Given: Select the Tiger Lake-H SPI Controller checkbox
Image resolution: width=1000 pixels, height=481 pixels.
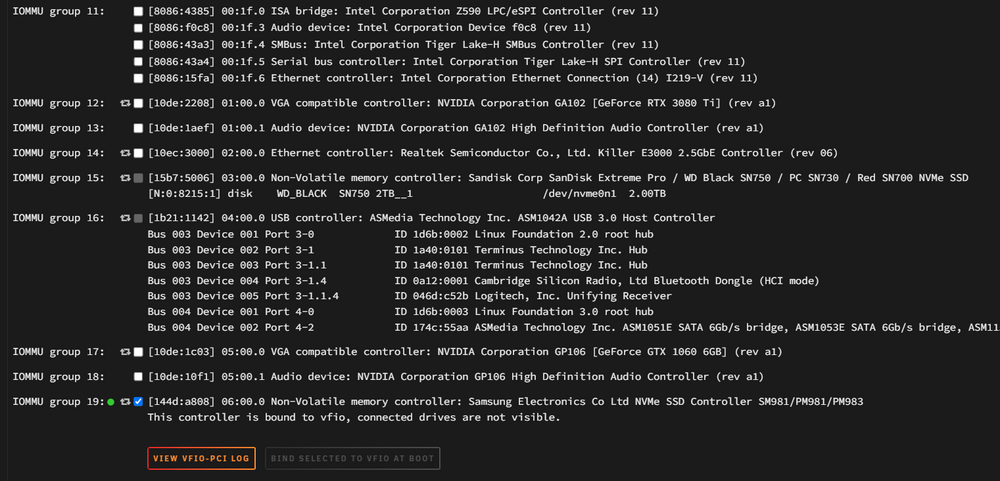Looking at the screenshot, I should click(x=138, y=61).
